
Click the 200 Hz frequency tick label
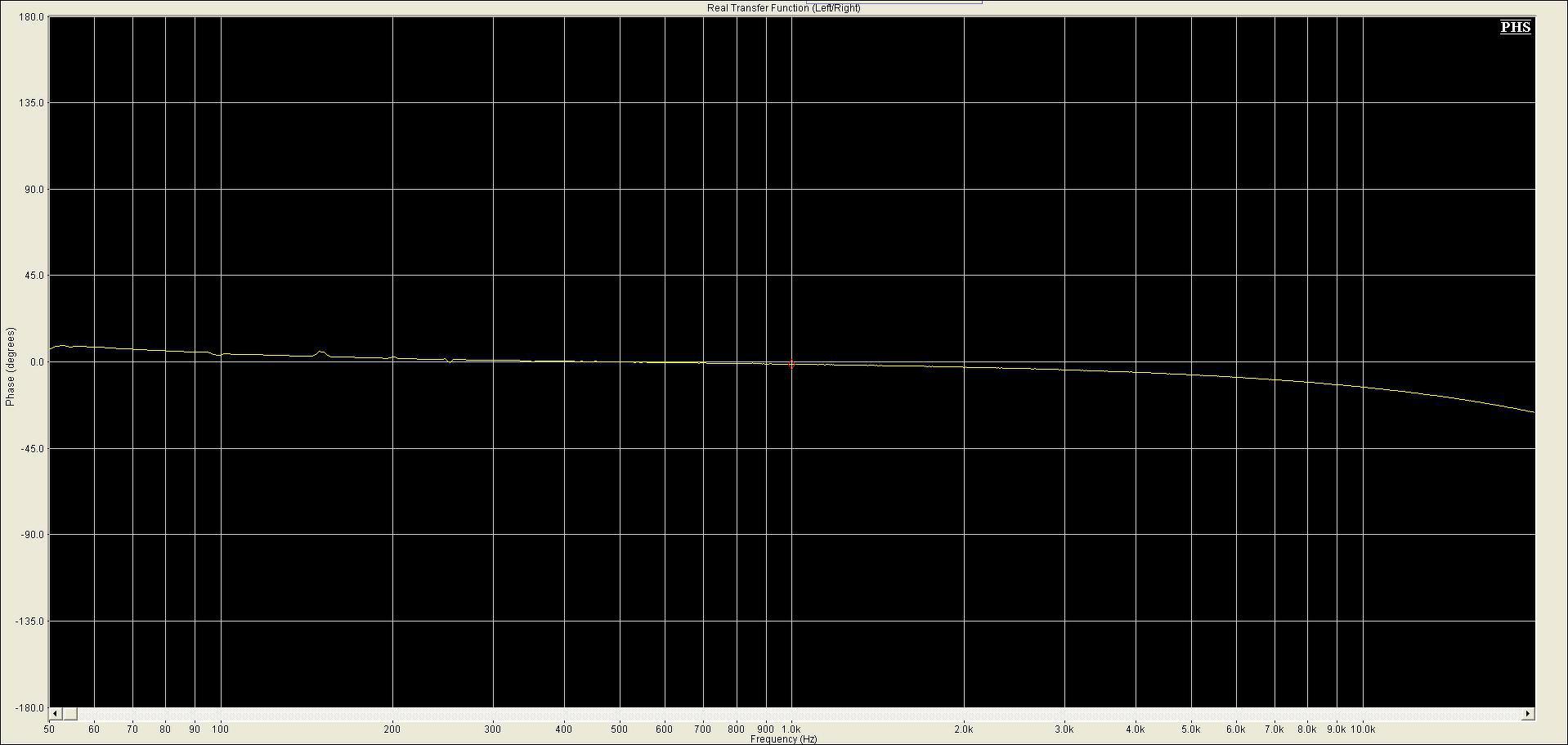tap(392, 729)
